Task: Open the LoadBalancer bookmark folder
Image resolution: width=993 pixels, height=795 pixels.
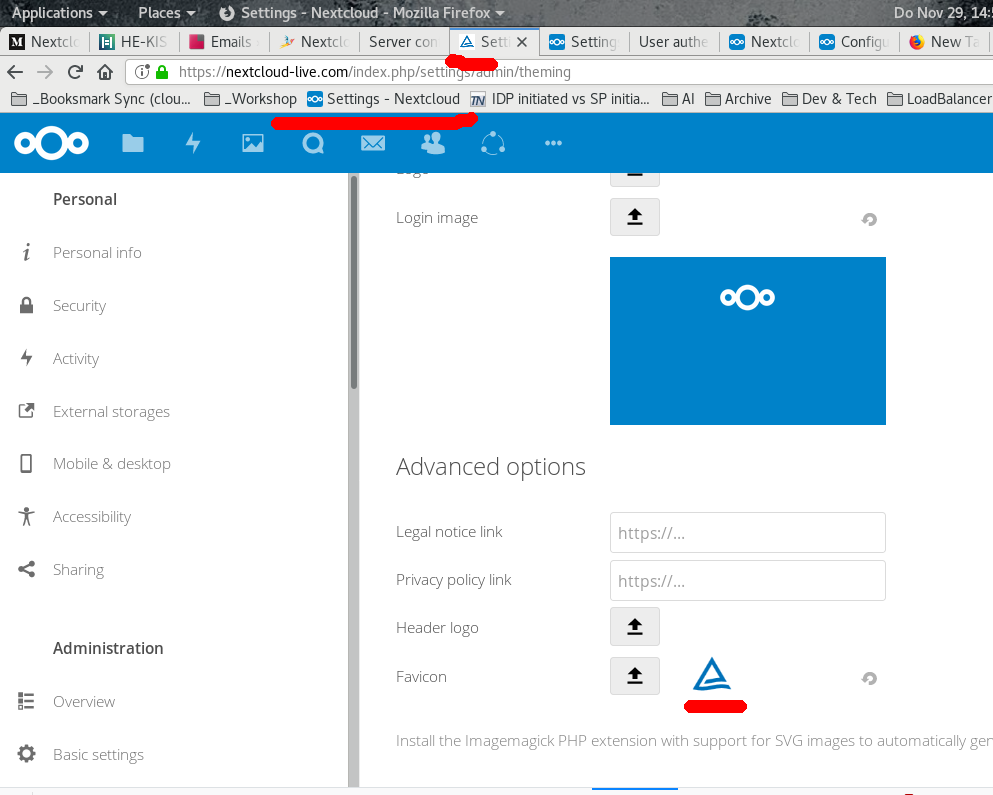Action: pyautogui.click(x=939, y=99)
